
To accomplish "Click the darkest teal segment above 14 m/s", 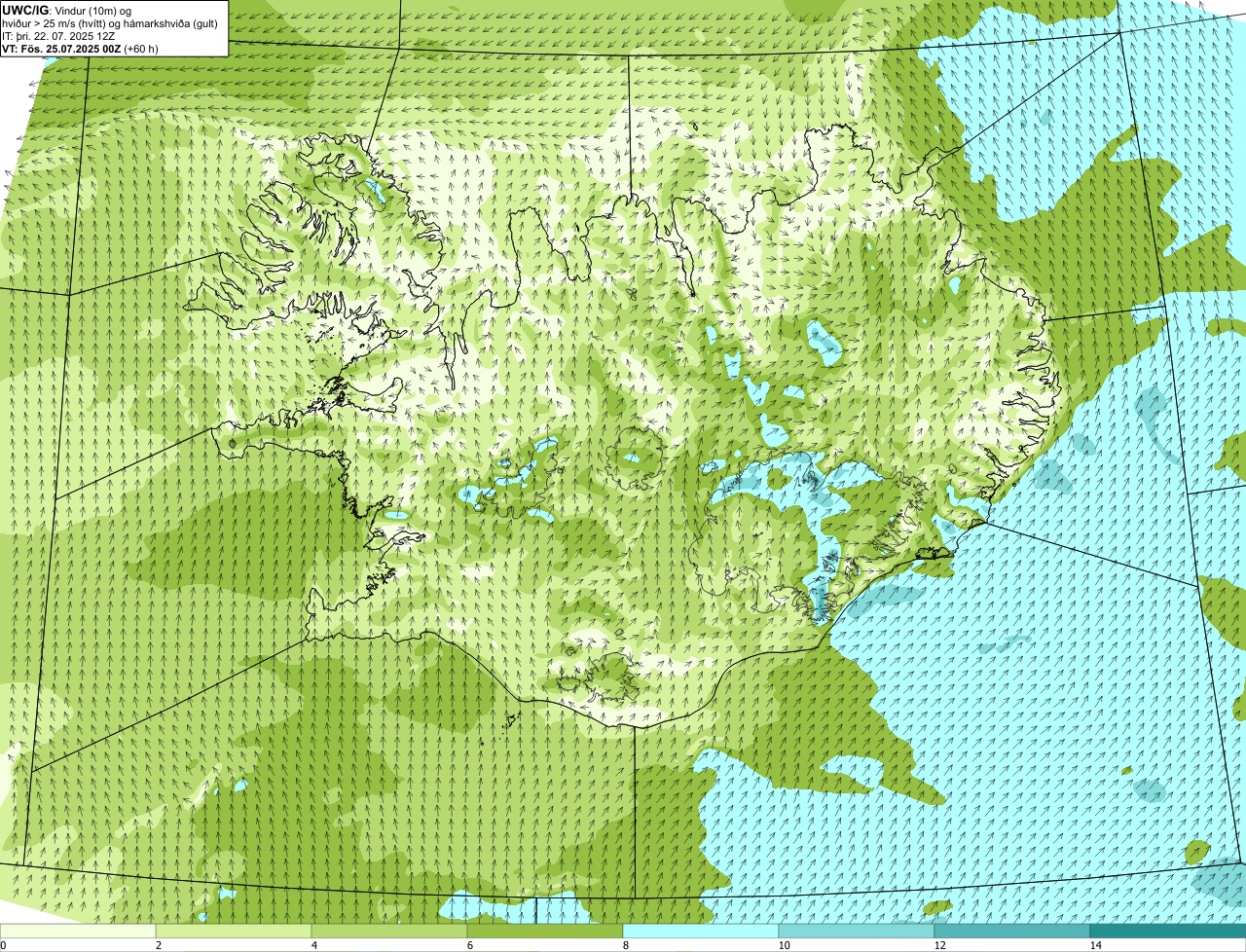I will pos(1168,931).
